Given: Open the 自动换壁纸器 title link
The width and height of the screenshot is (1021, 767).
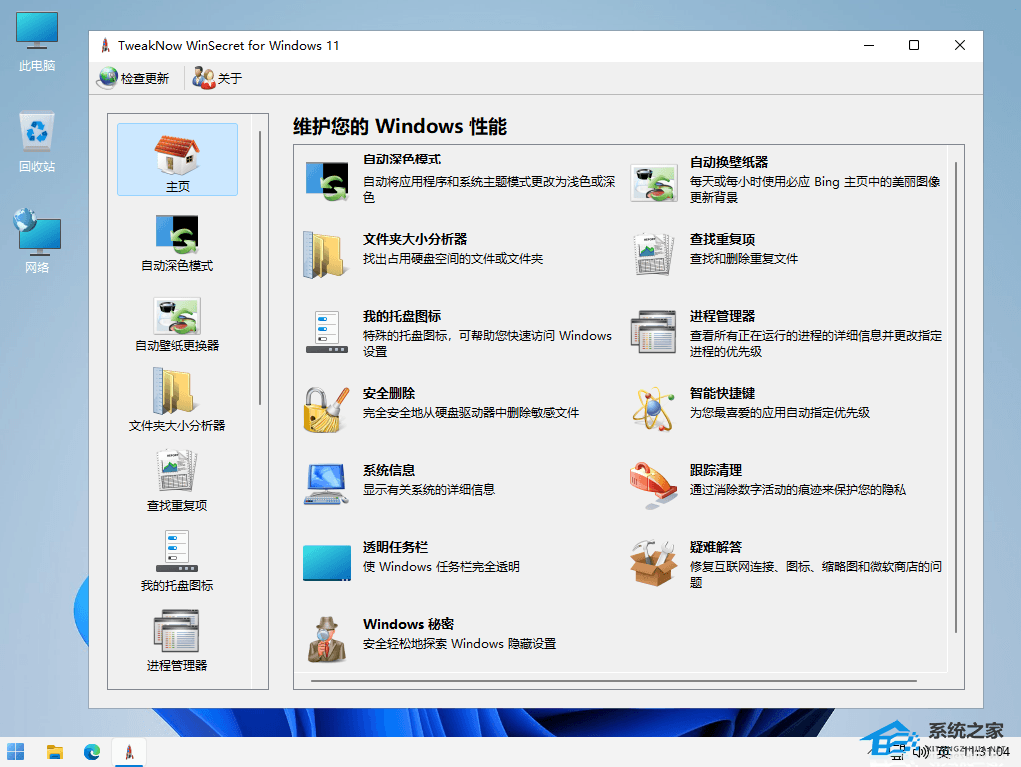Looking at the screenshot, I should point(729,162).
